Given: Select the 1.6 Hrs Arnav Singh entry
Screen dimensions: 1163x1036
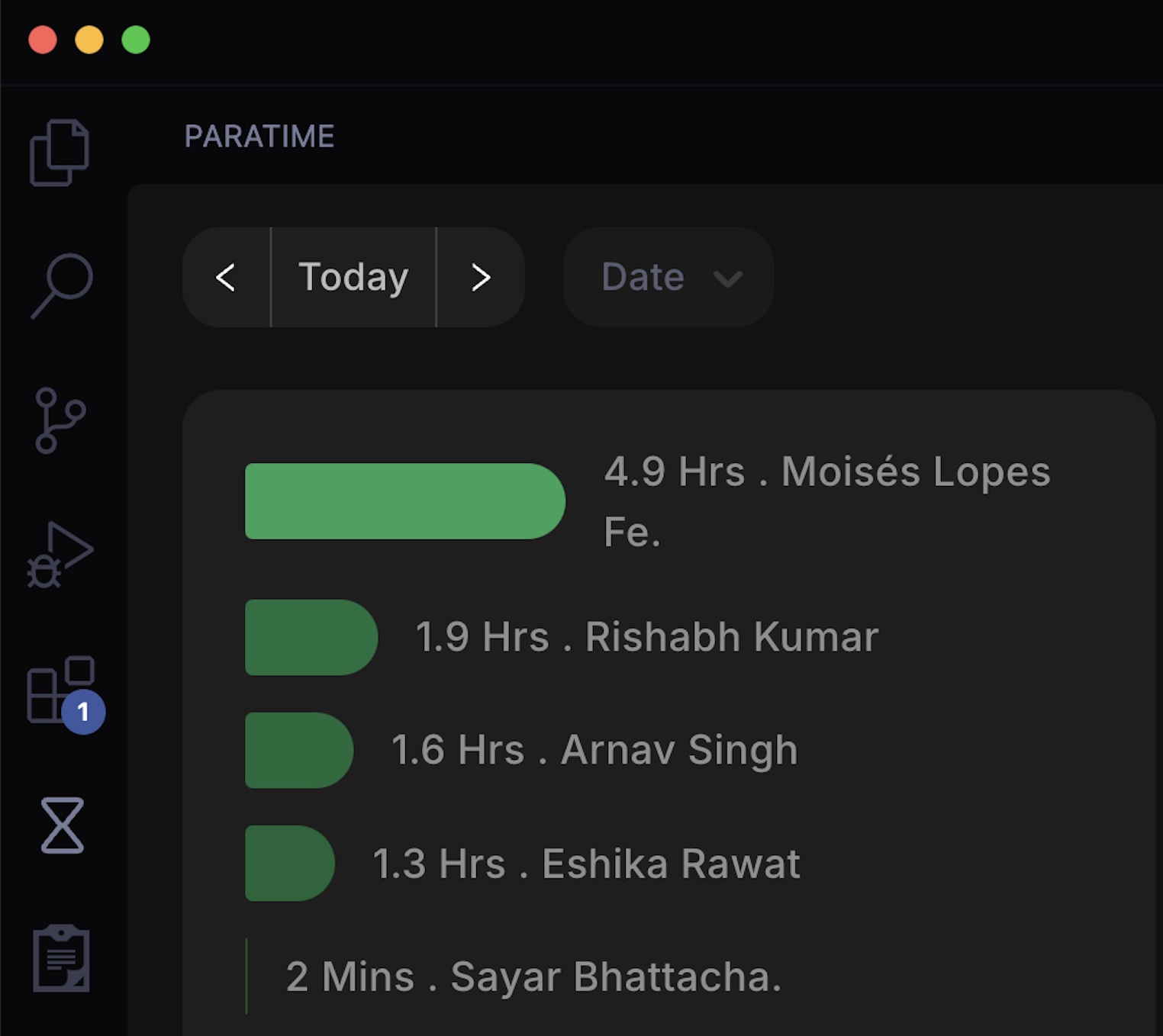Looking at the screenshot, I should pyautogui.click(x=594, y=750).
